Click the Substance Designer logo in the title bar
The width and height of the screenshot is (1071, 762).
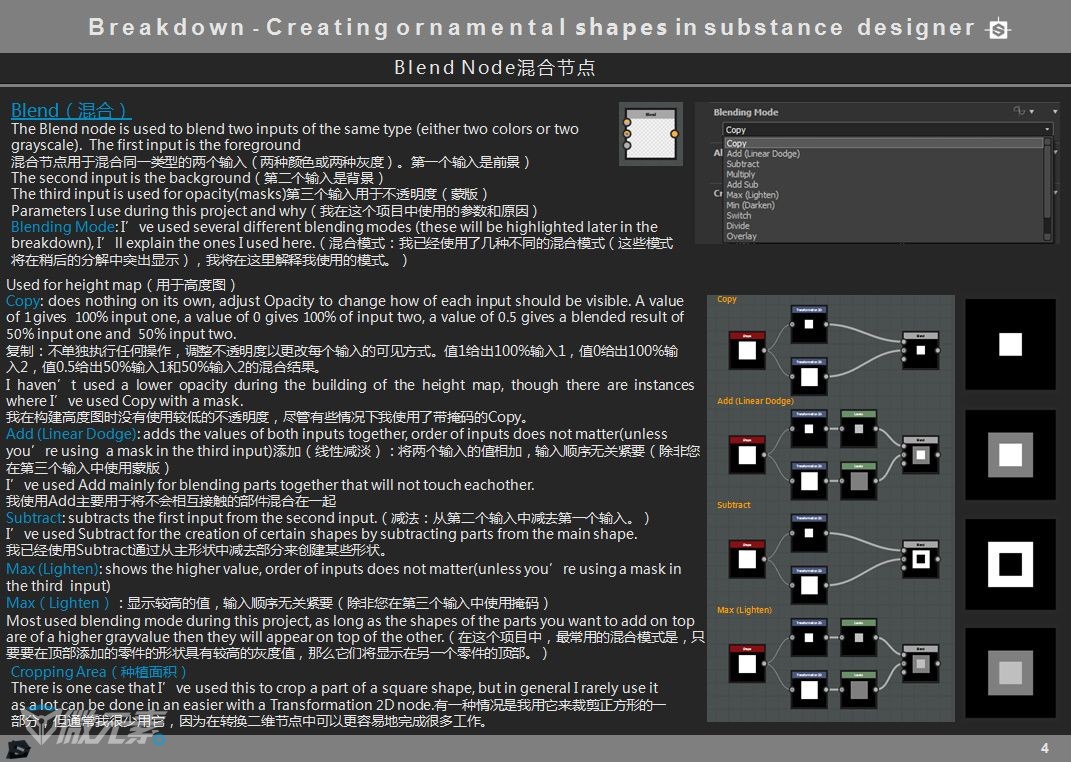pos(998,29)
